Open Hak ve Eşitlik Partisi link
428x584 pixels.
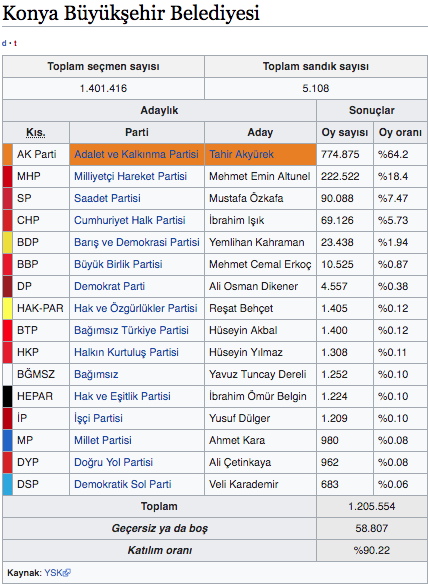pyautogui.click(x=122, y=396)
